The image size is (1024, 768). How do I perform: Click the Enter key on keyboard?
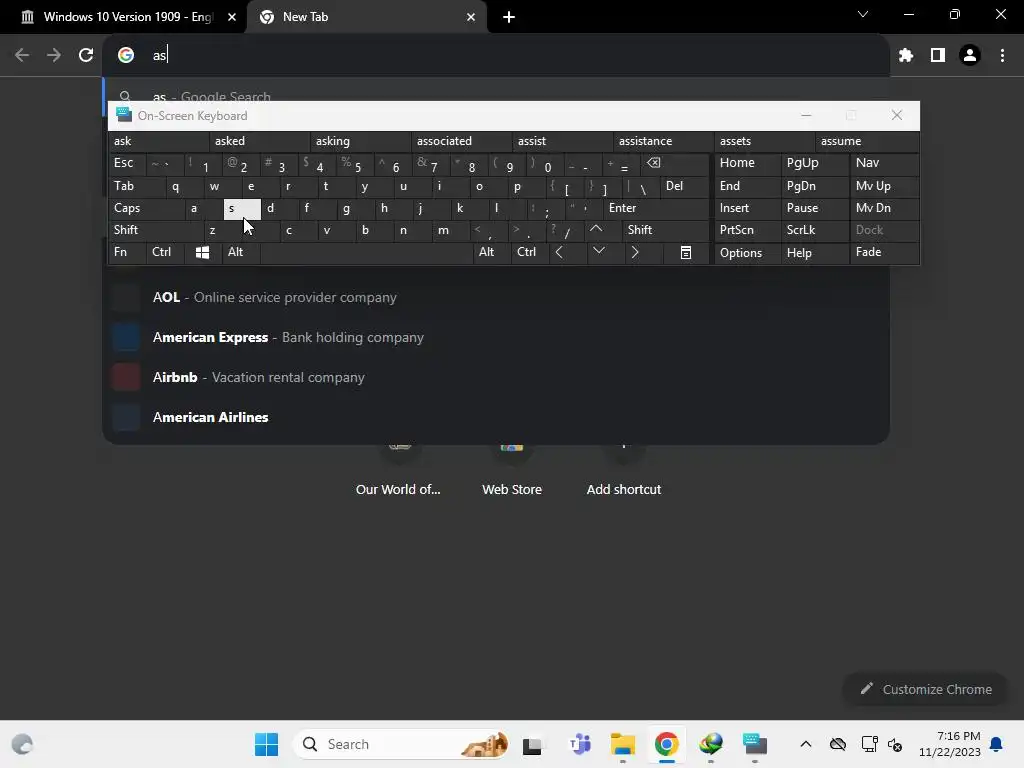656,208
